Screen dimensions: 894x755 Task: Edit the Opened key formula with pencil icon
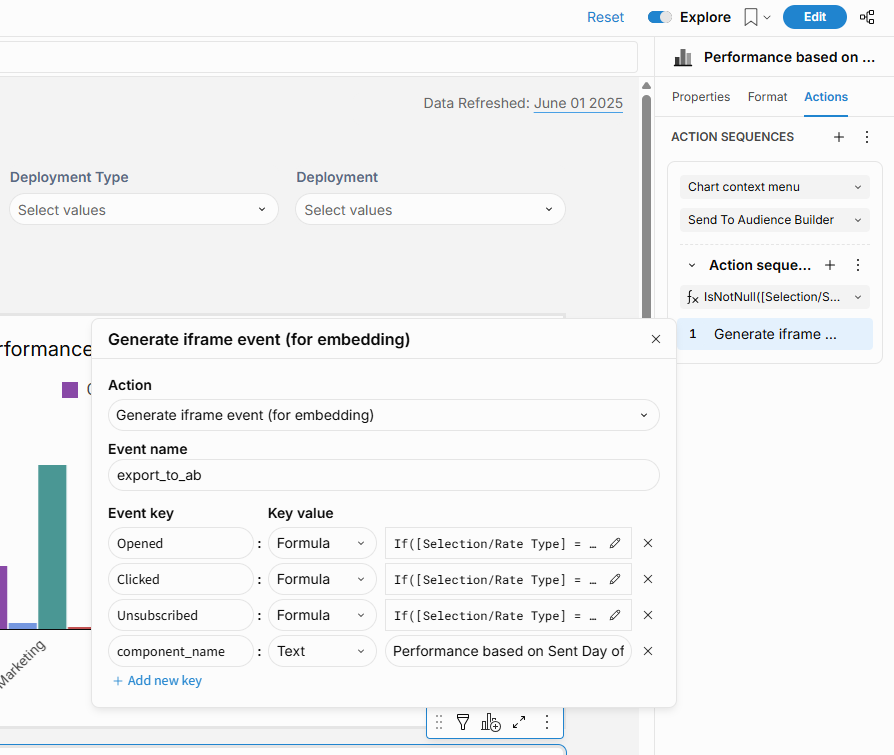[x=615, y=543]
